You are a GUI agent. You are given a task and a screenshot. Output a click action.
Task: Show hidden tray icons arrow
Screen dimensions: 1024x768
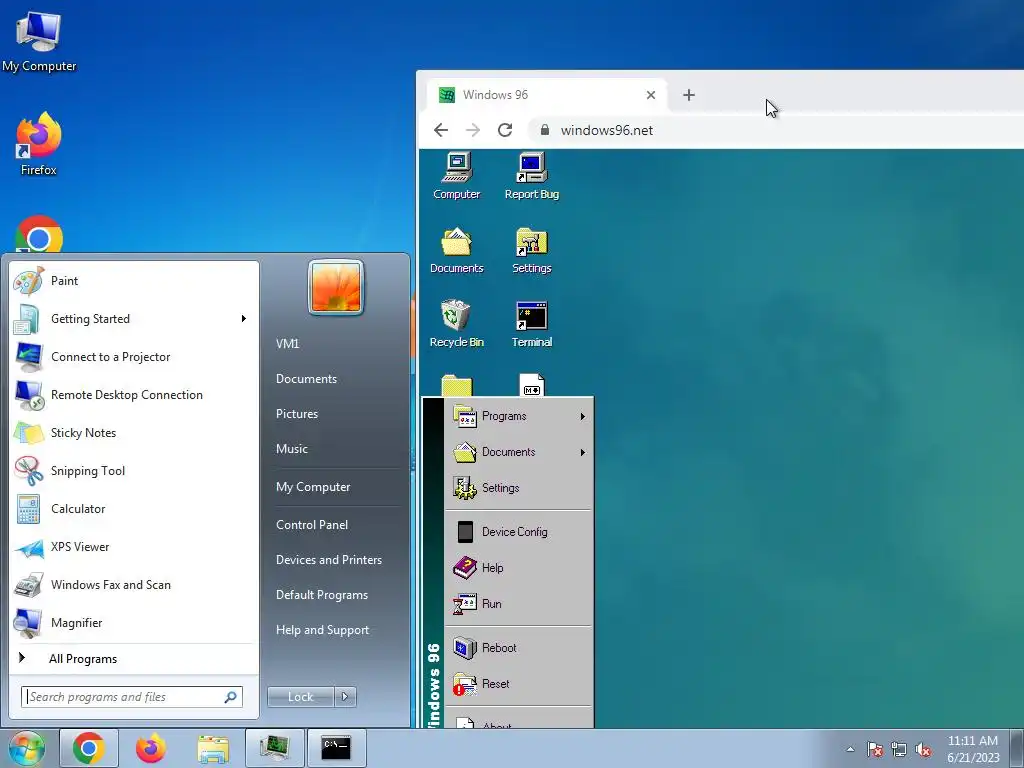coord(850,749)
